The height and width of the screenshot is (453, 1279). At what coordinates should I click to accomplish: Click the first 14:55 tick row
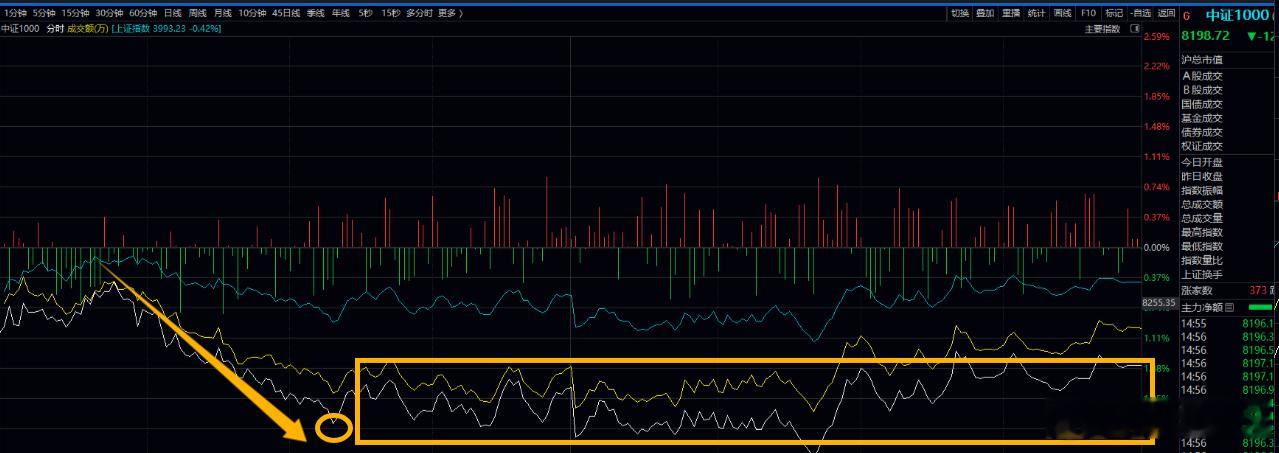(x=1229, y=323)
